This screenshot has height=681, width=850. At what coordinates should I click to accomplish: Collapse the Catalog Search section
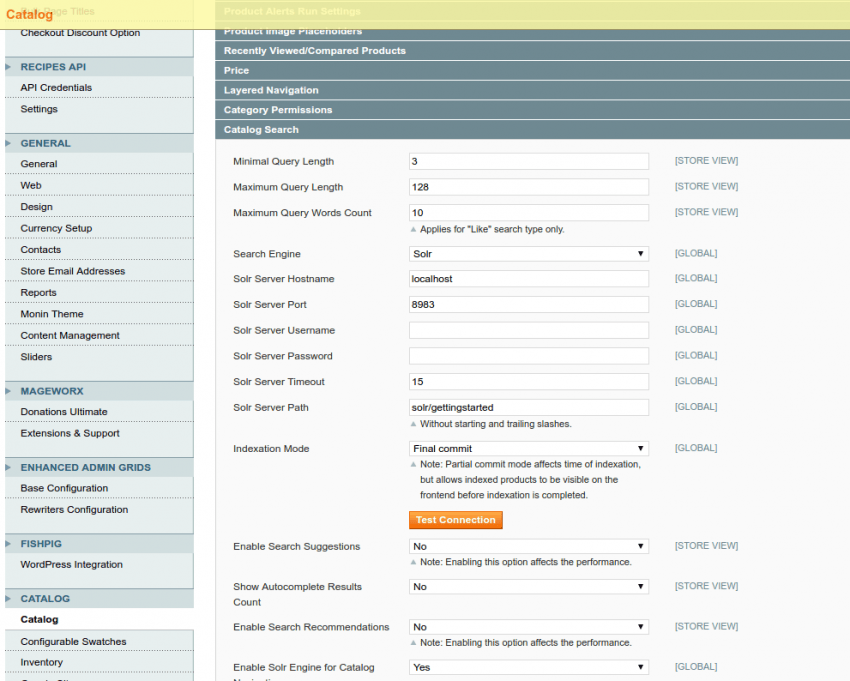pyautogui.click(x=532, y=130)
